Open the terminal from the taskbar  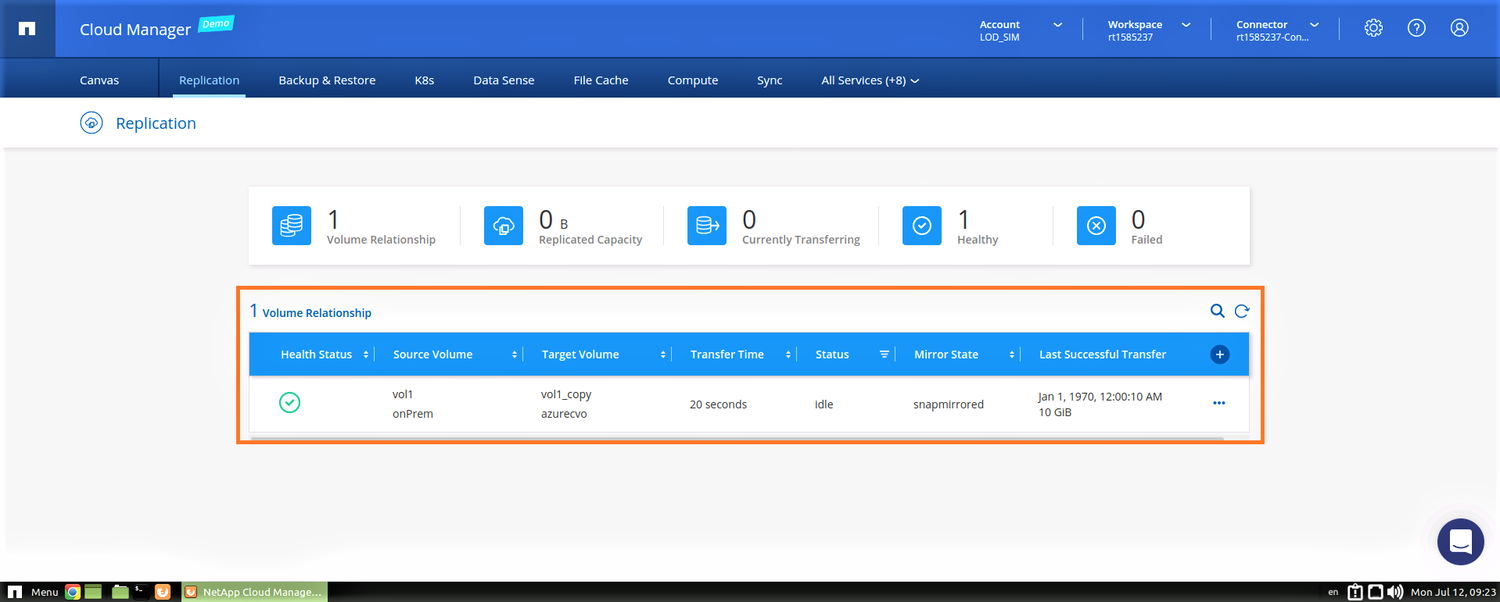coord(141,592)
